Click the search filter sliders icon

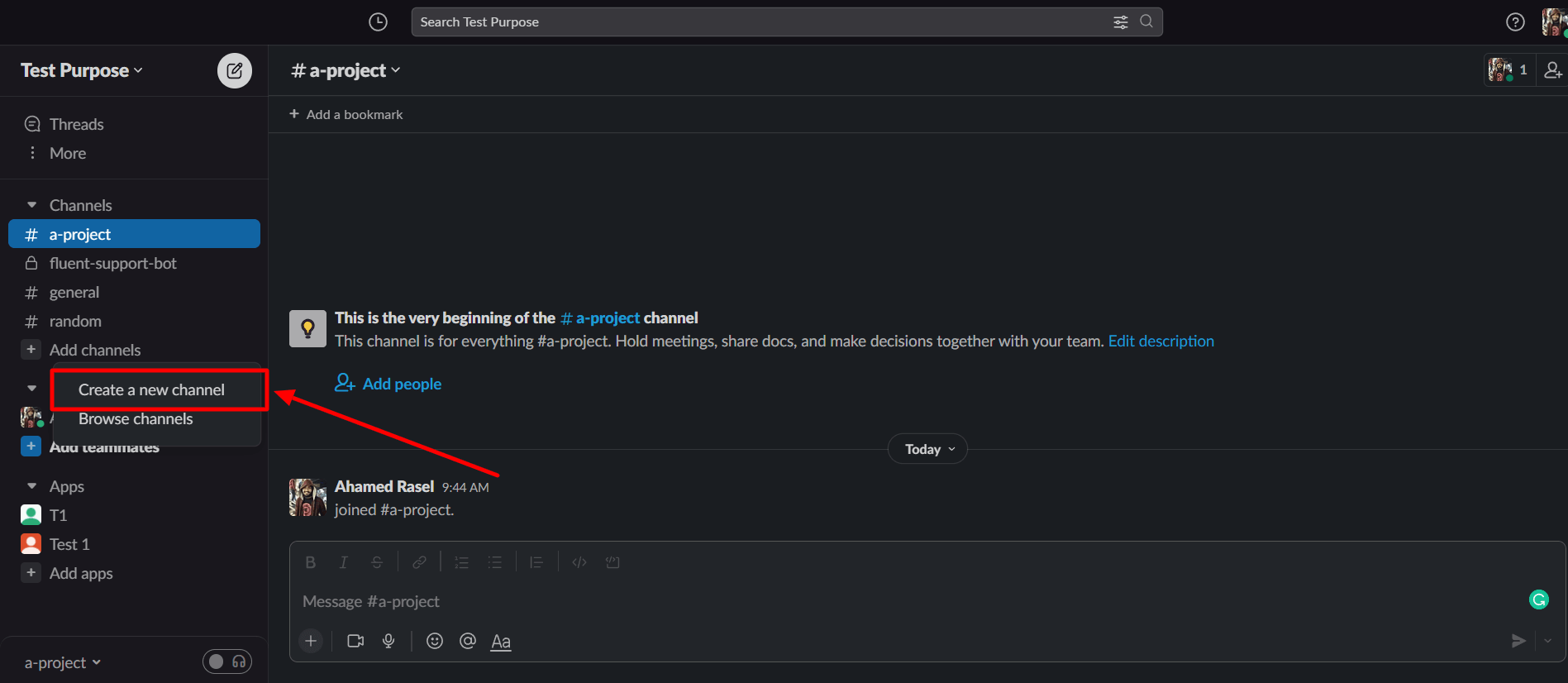click(x=1121, y=22)
